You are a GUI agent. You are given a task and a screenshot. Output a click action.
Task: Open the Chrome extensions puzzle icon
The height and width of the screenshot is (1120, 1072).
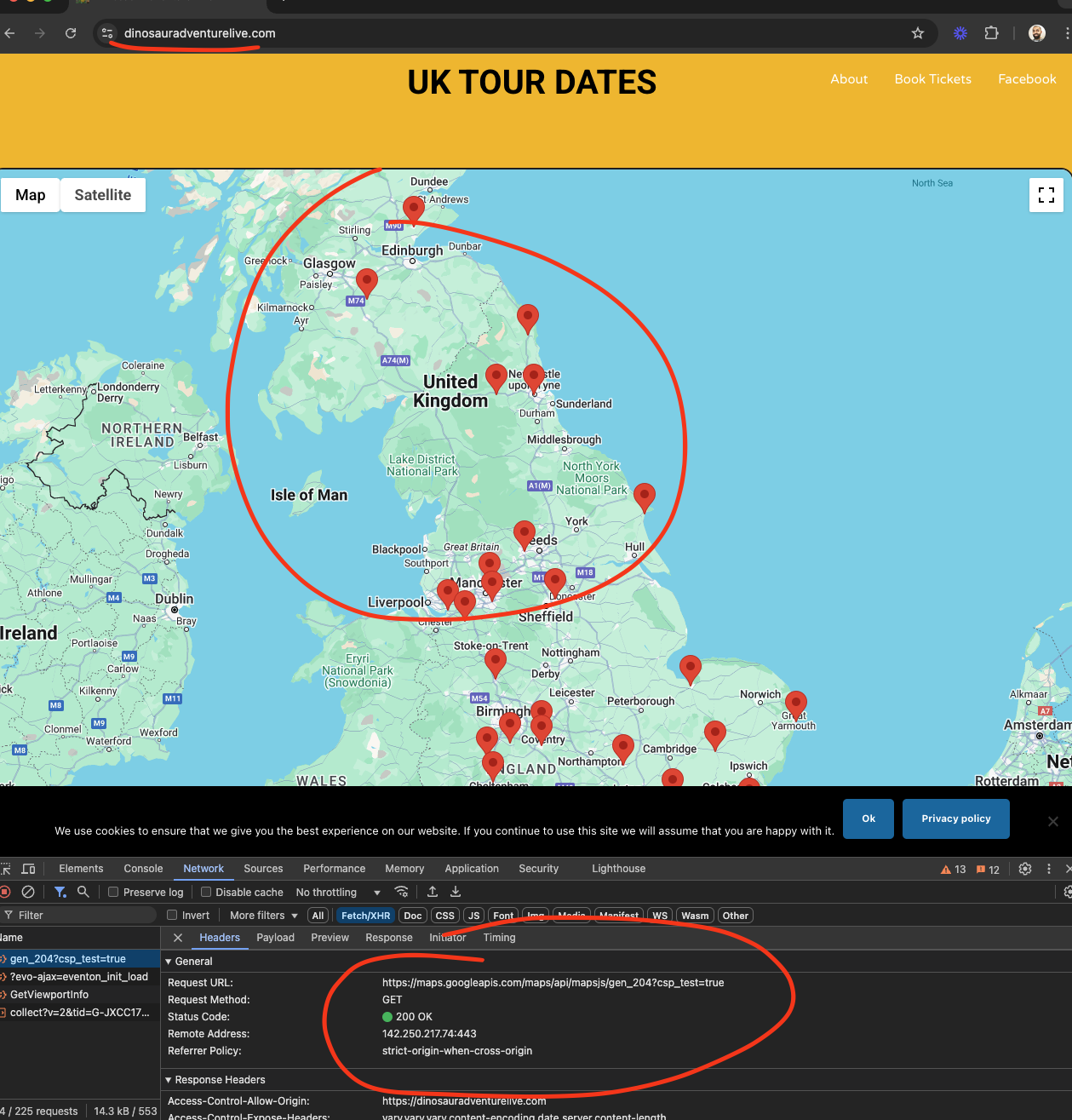(x=991, y=33)
